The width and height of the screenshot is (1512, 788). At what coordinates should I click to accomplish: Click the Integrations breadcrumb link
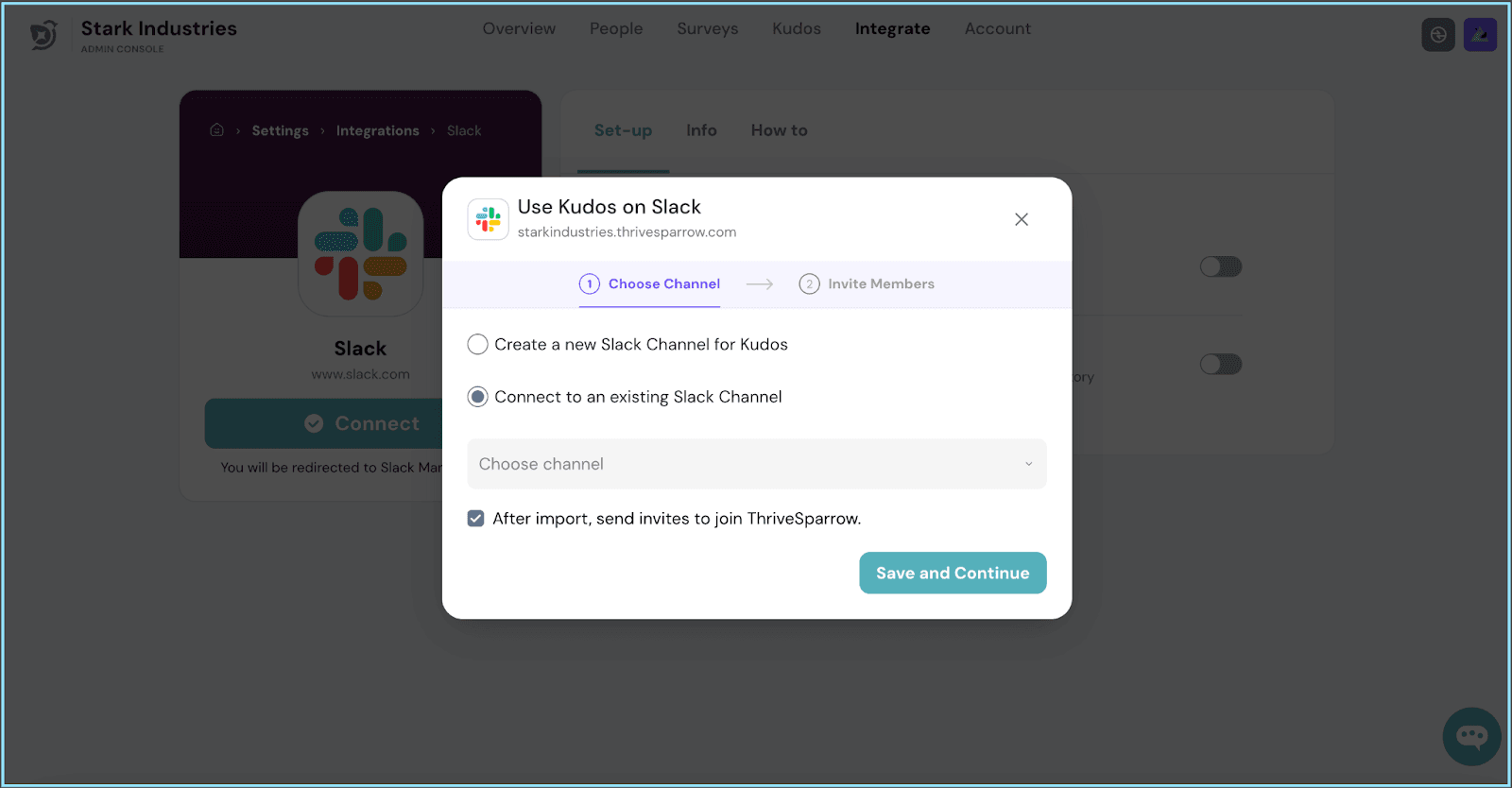click(x=377, y=130)
